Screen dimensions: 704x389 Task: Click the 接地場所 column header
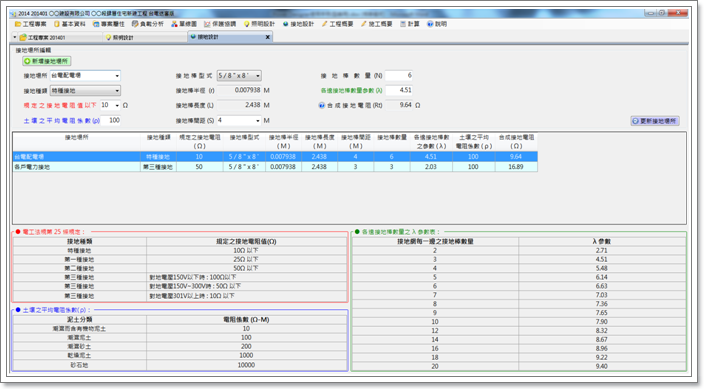coord(76,141)
